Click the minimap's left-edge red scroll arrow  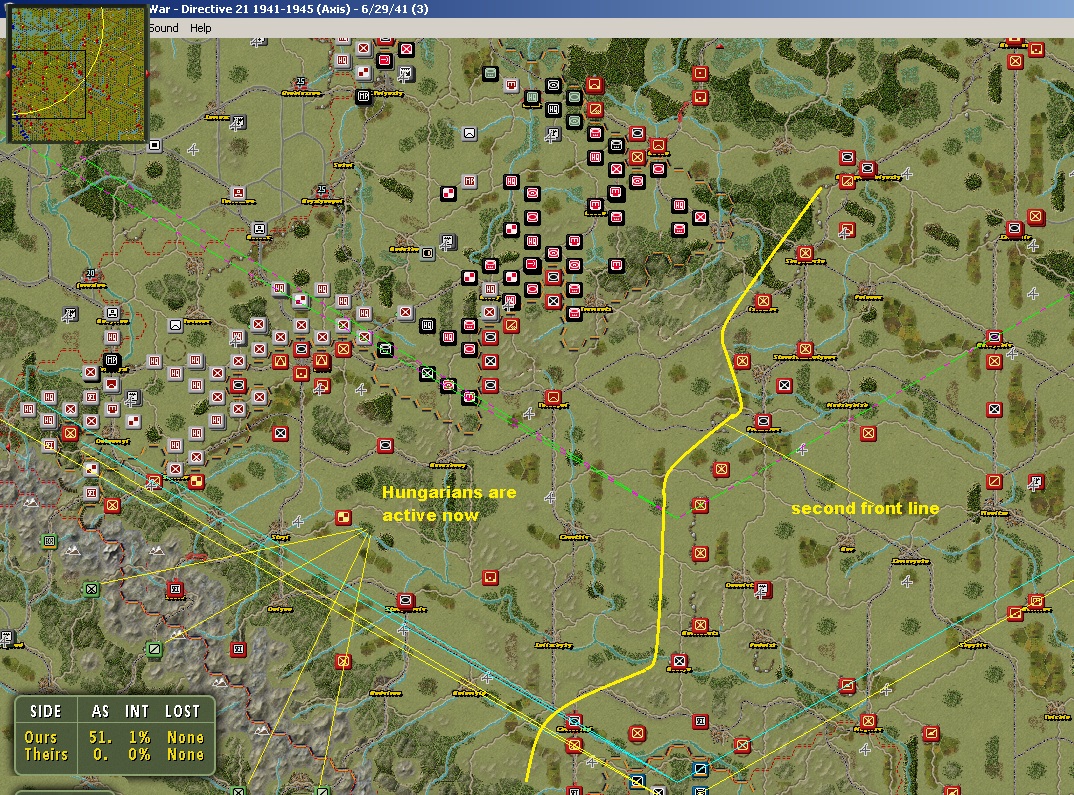pyautogui.click(x=8, y=73)
